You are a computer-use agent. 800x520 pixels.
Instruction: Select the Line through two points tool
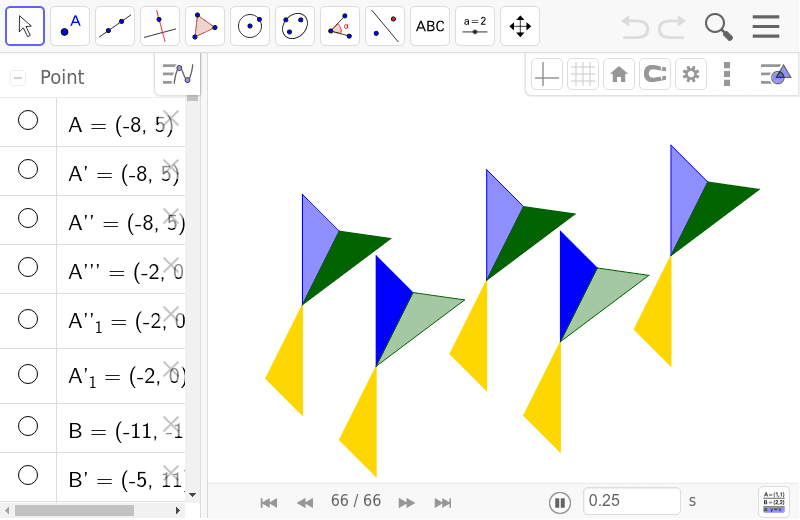[115, 26]
